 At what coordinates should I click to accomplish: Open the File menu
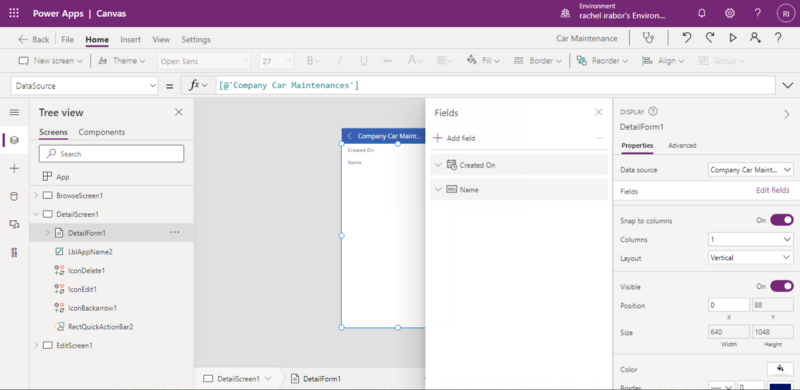[x=67, y=39]
